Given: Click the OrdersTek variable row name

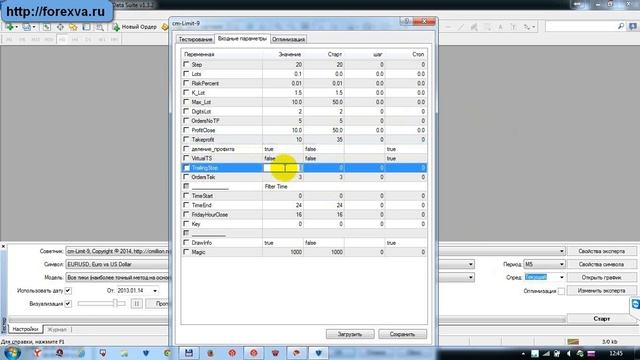Looking at the screenshot, I should (203, 177).
